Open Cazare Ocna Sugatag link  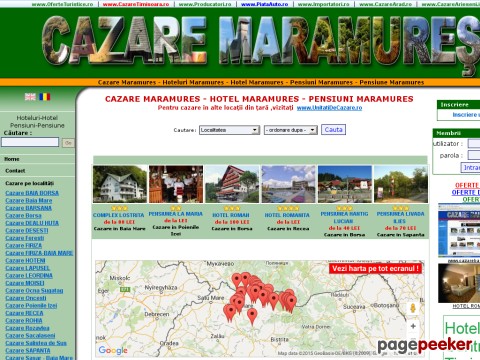34,290
